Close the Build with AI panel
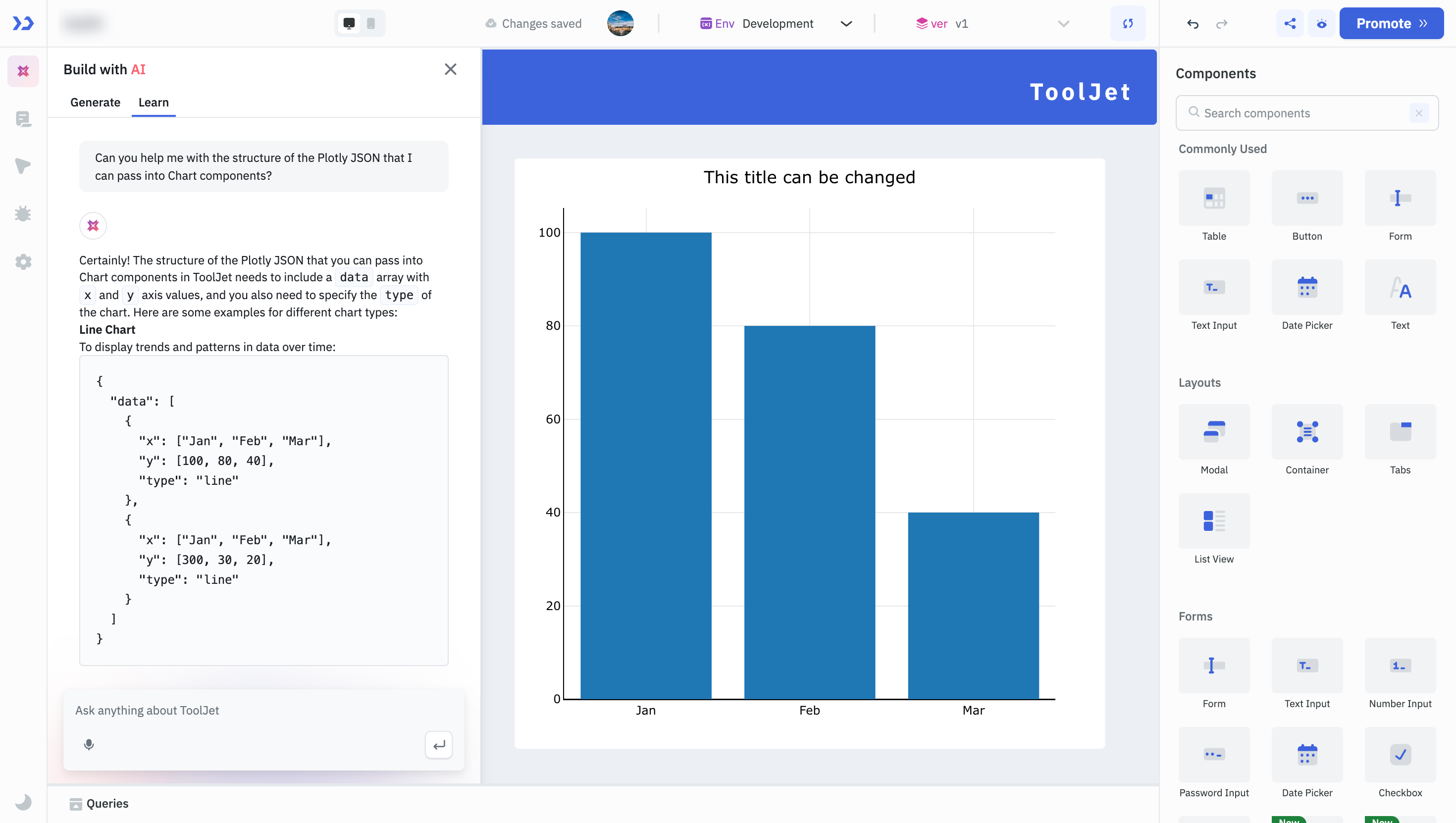The height and width of the screenshot is (823, 1456). pos(451,69)
